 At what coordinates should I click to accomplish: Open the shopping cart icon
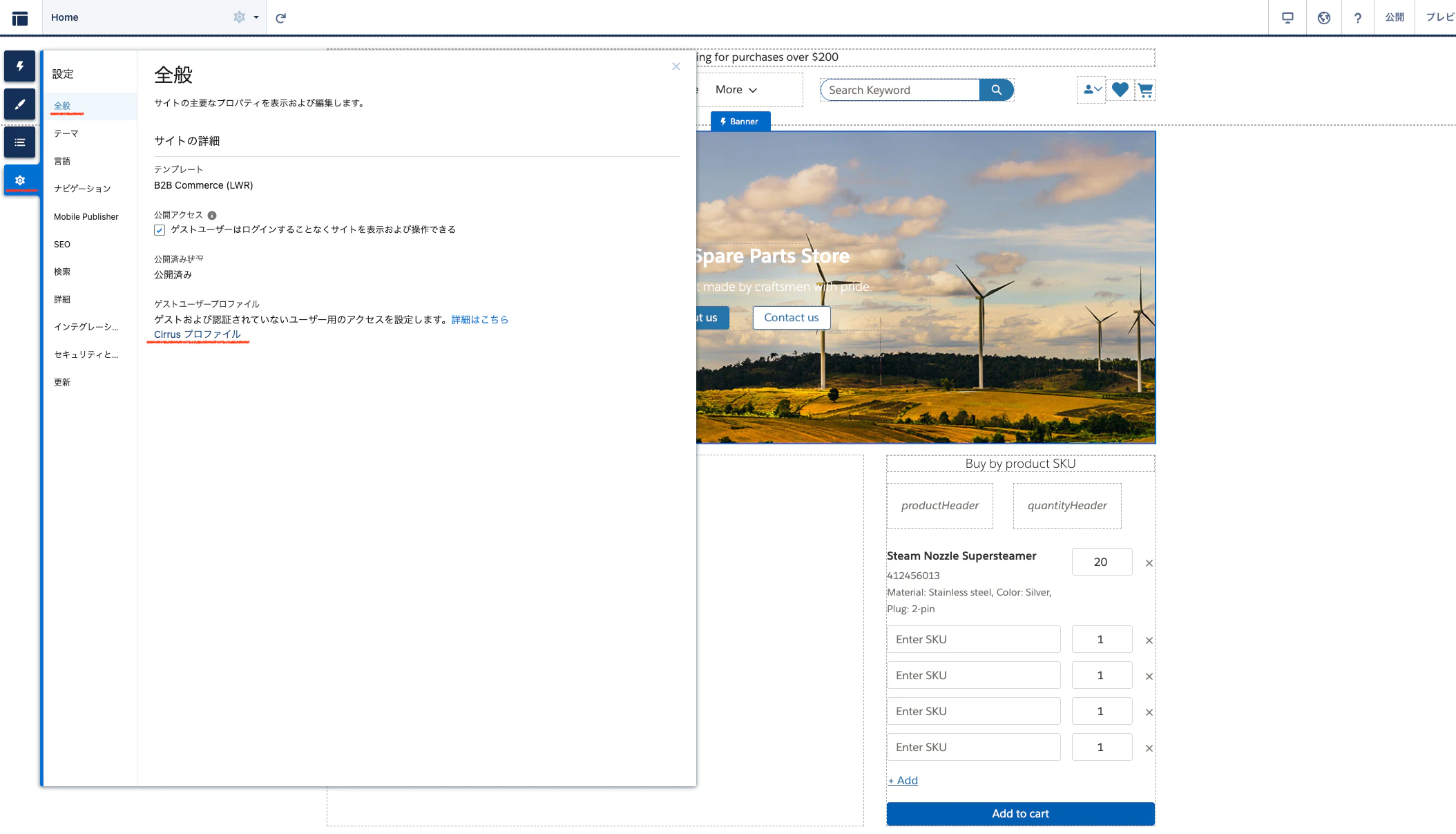(1145, 91)
